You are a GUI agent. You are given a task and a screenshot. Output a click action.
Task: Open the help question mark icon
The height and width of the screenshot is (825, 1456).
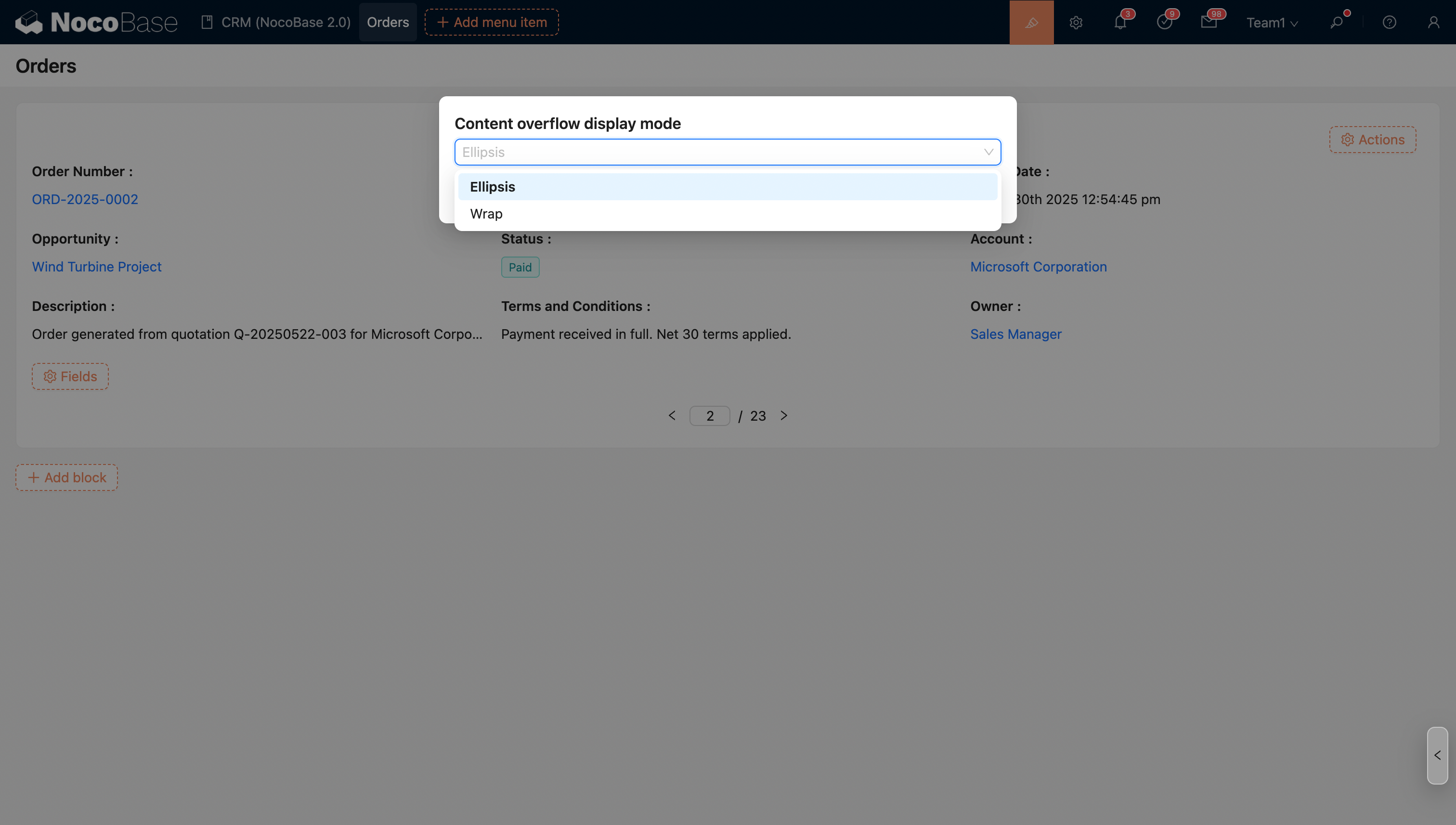click(x=1389, y=22)
